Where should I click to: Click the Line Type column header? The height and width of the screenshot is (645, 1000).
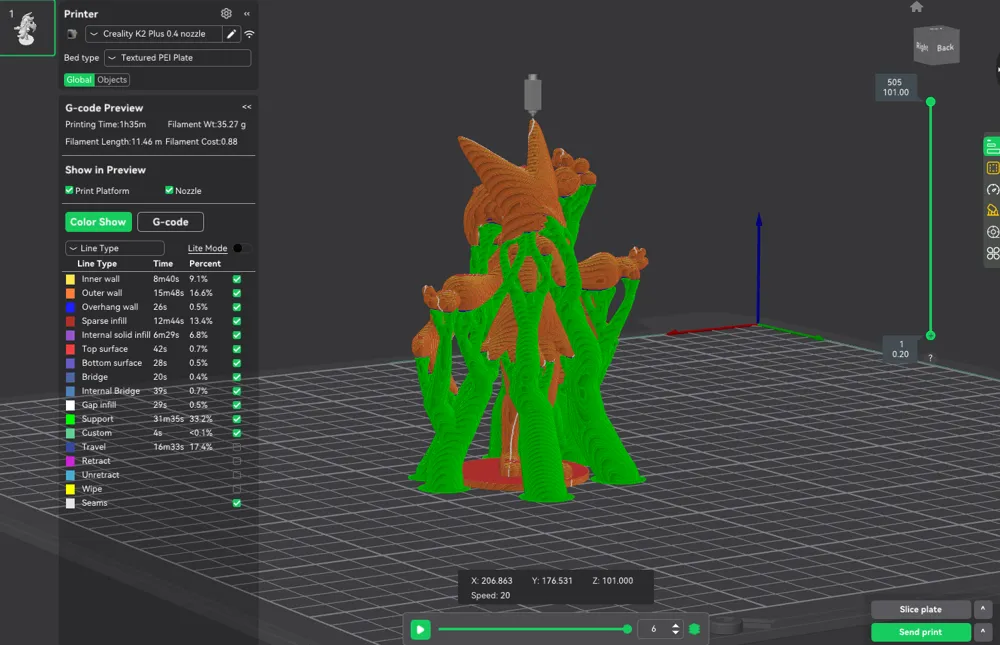(97, 263)
